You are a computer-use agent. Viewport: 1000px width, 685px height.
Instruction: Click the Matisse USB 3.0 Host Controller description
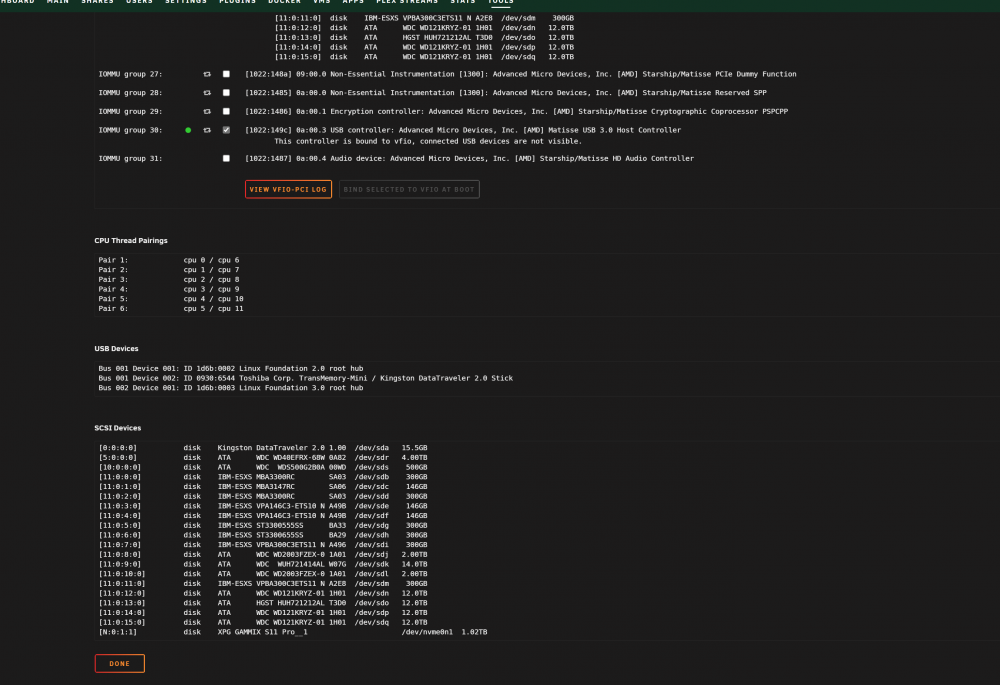coord(463,129)
